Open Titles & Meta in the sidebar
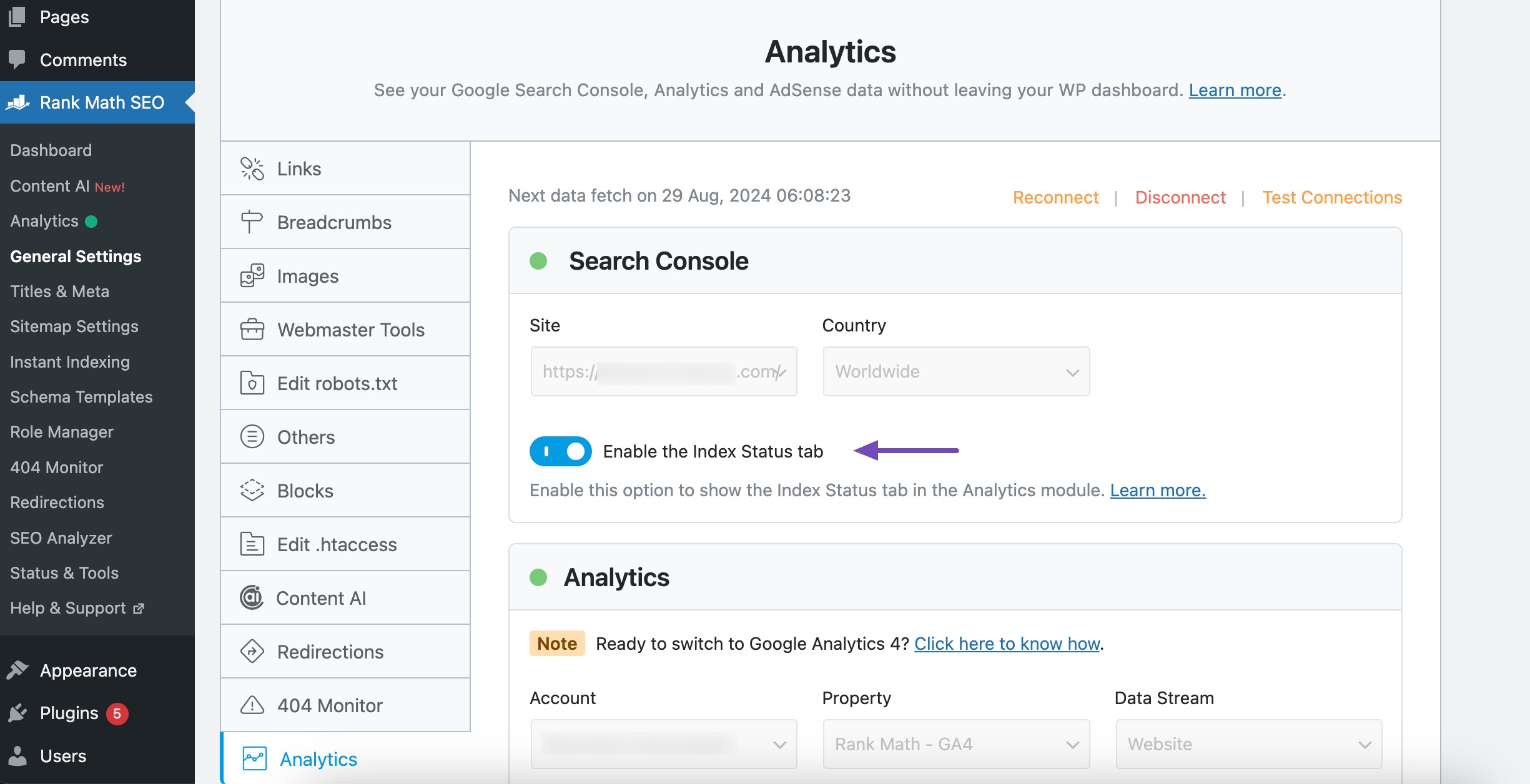Image resolution: width=1530 pixels, height=784 pixels. coord(59,292)
